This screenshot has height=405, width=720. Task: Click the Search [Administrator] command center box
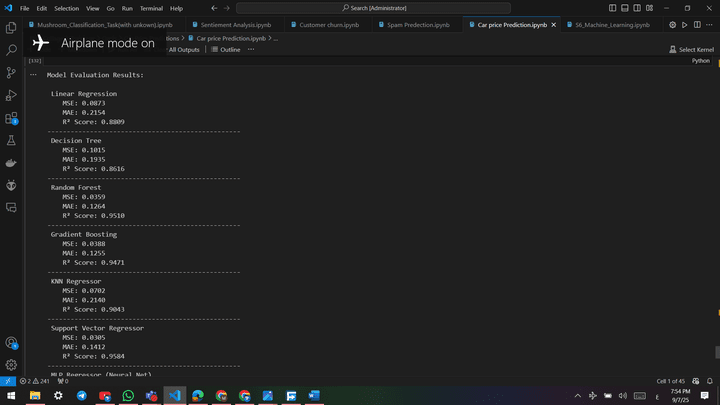[x=373, y=8]
